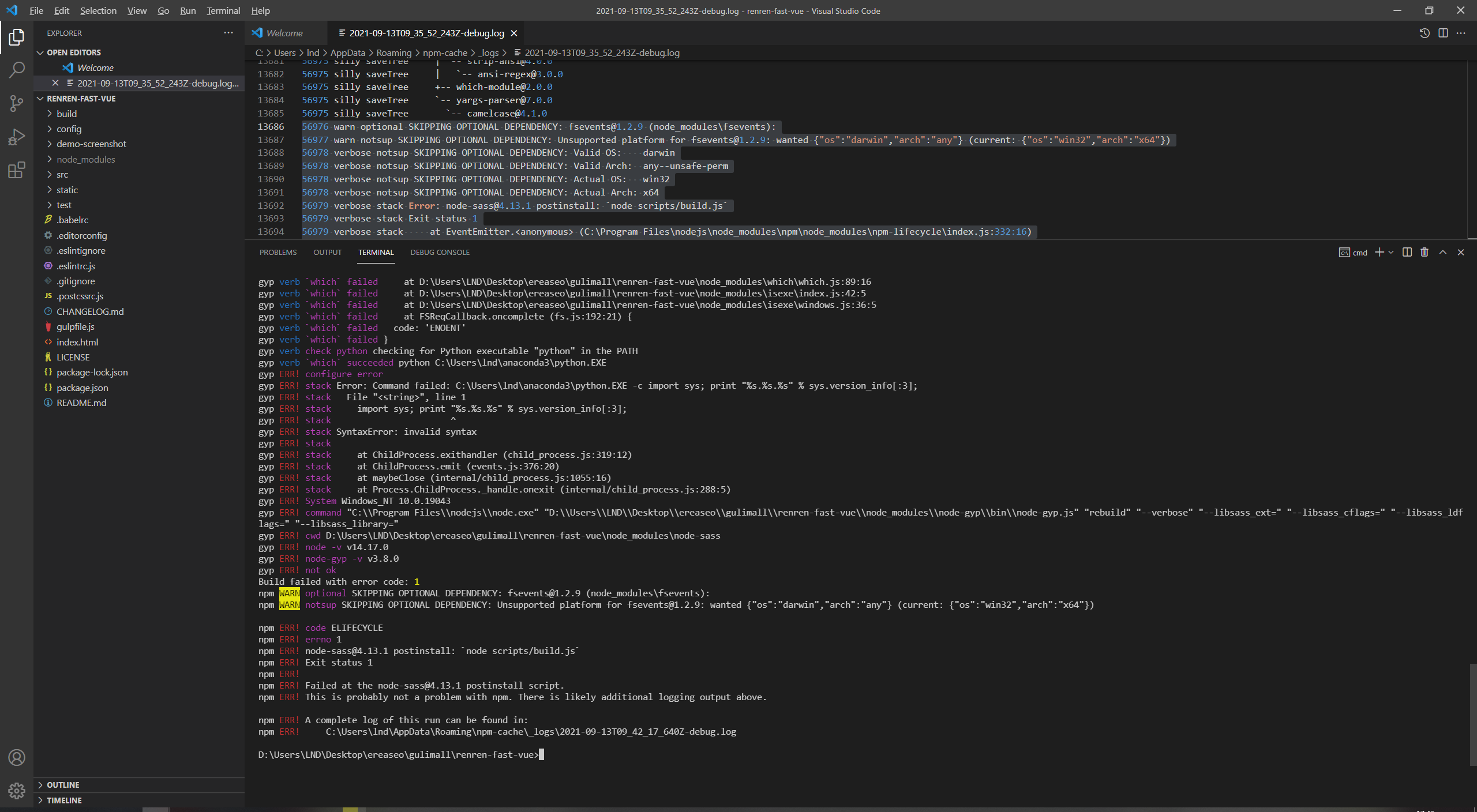Open package.json in explorer
Viewport: 1477px width, 812px height.
coord(82,388)
